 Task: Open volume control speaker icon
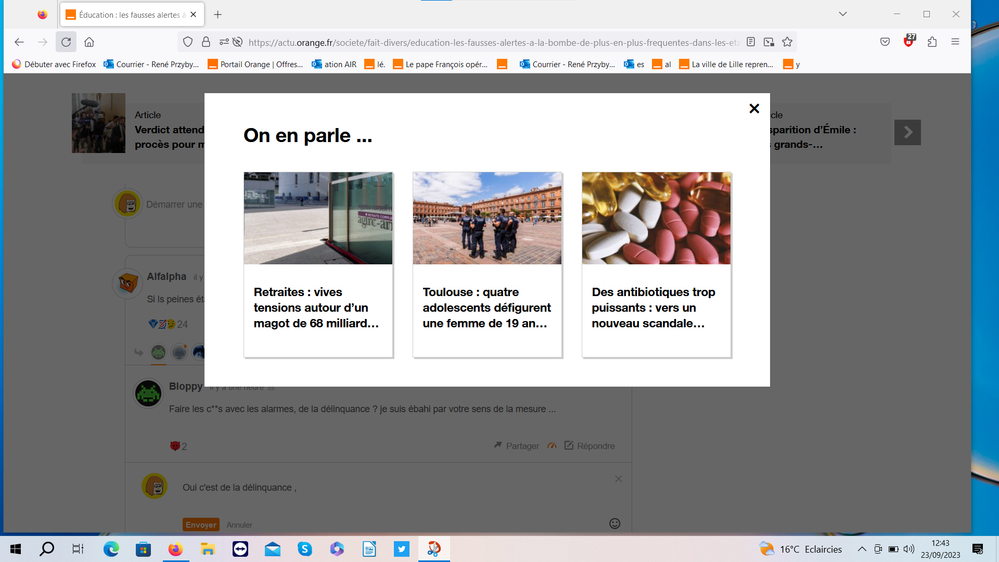pos(909,549)
